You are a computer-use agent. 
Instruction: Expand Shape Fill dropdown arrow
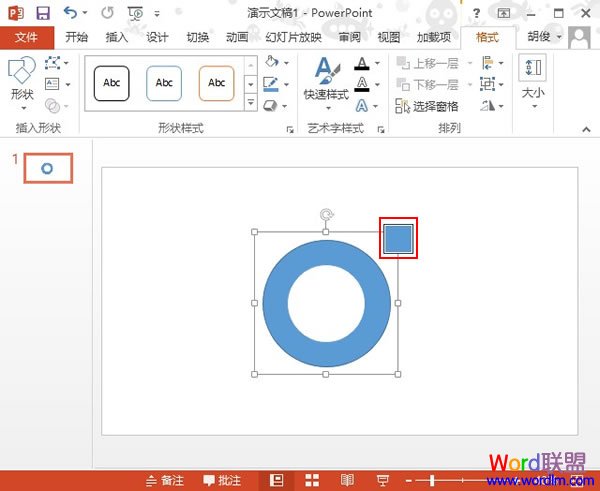click(286, 63)
